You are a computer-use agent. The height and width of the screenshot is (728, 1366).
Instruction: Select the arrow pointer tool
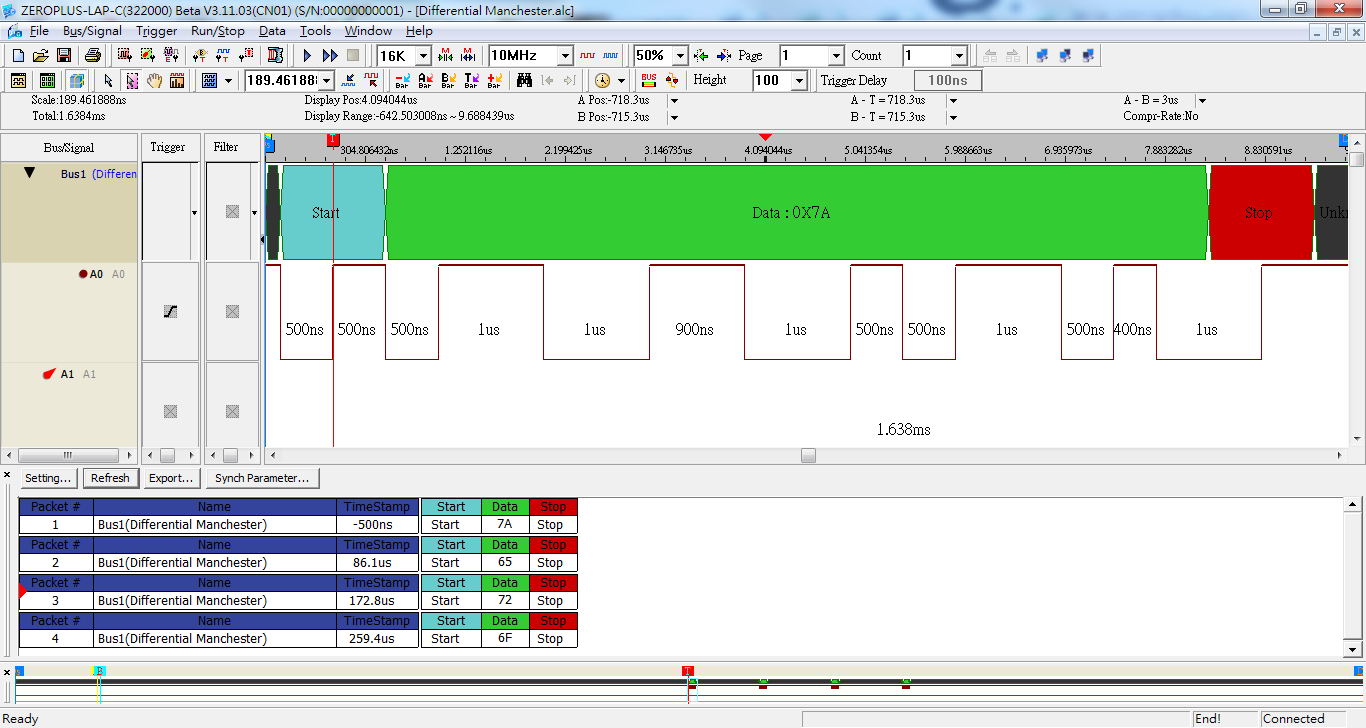tap(108, 80)
